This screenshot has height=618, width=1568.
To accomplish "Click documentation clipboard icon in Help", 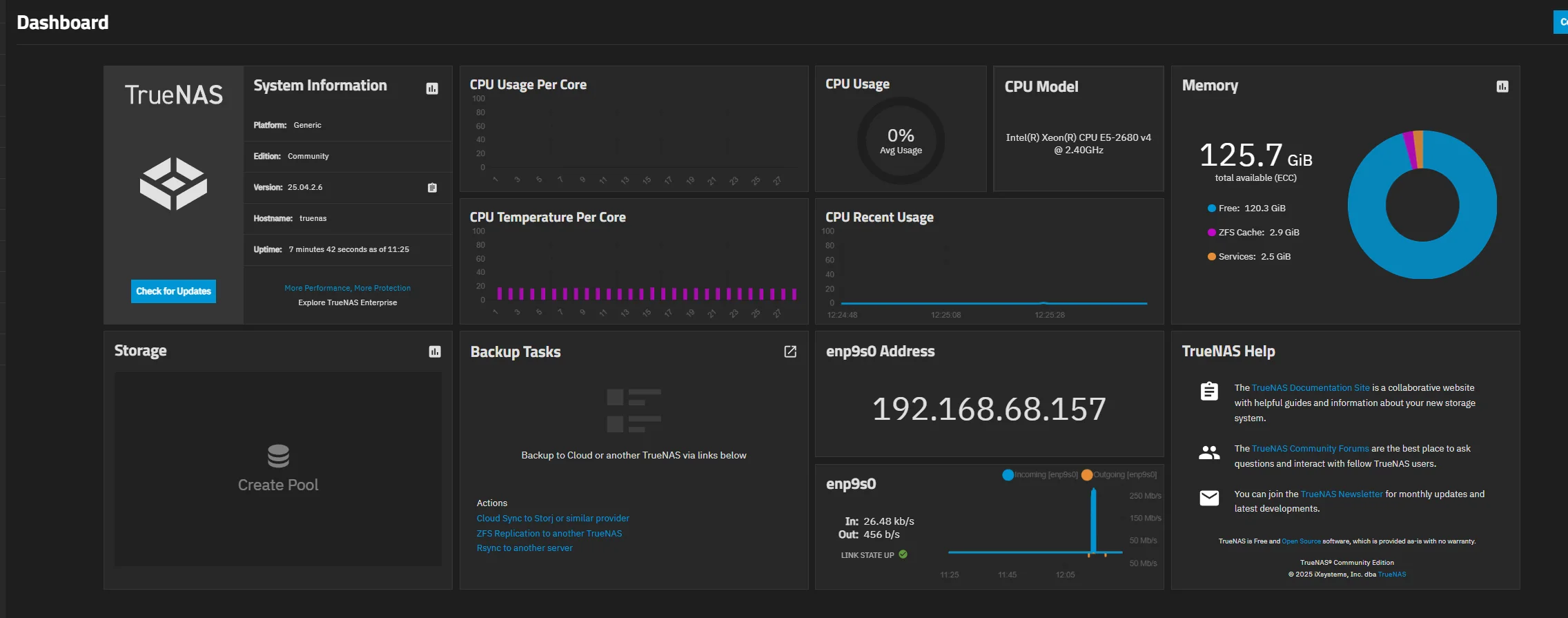I will (x=1209, y=391).
